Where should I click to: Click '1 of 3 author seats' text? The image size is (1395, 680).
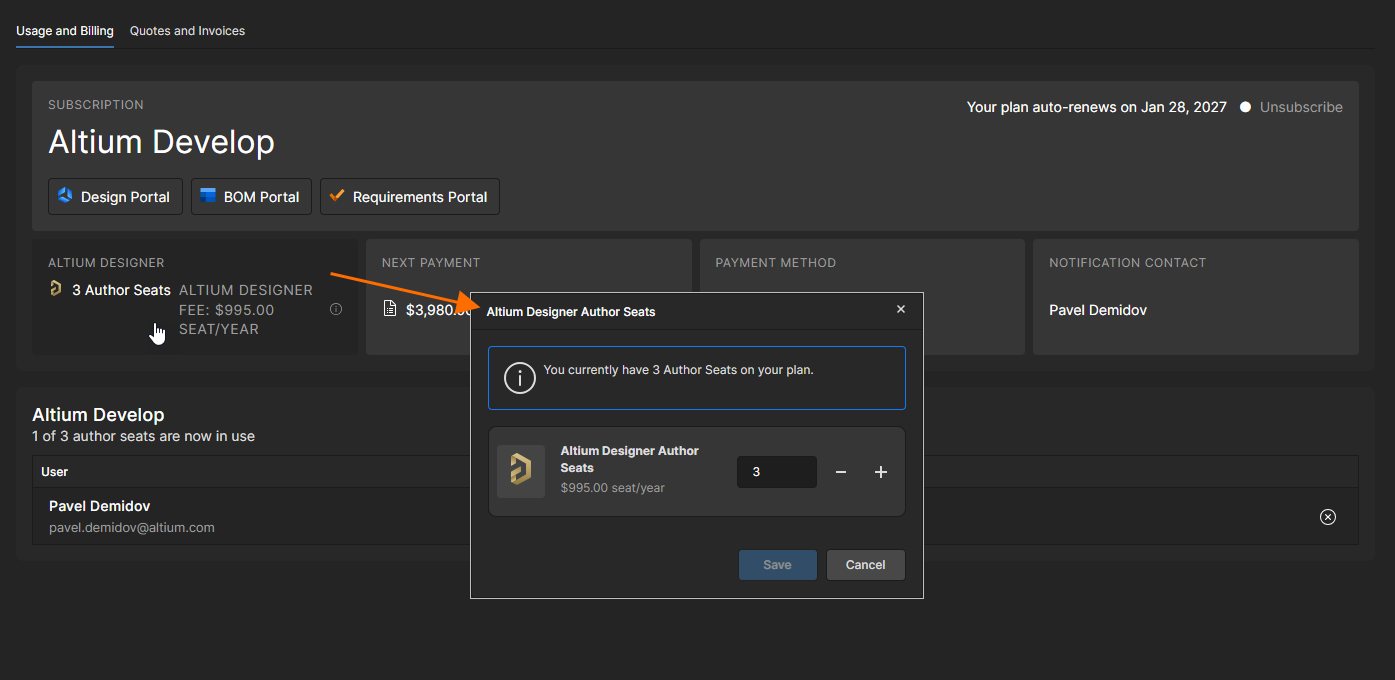(x=143, y=436)
